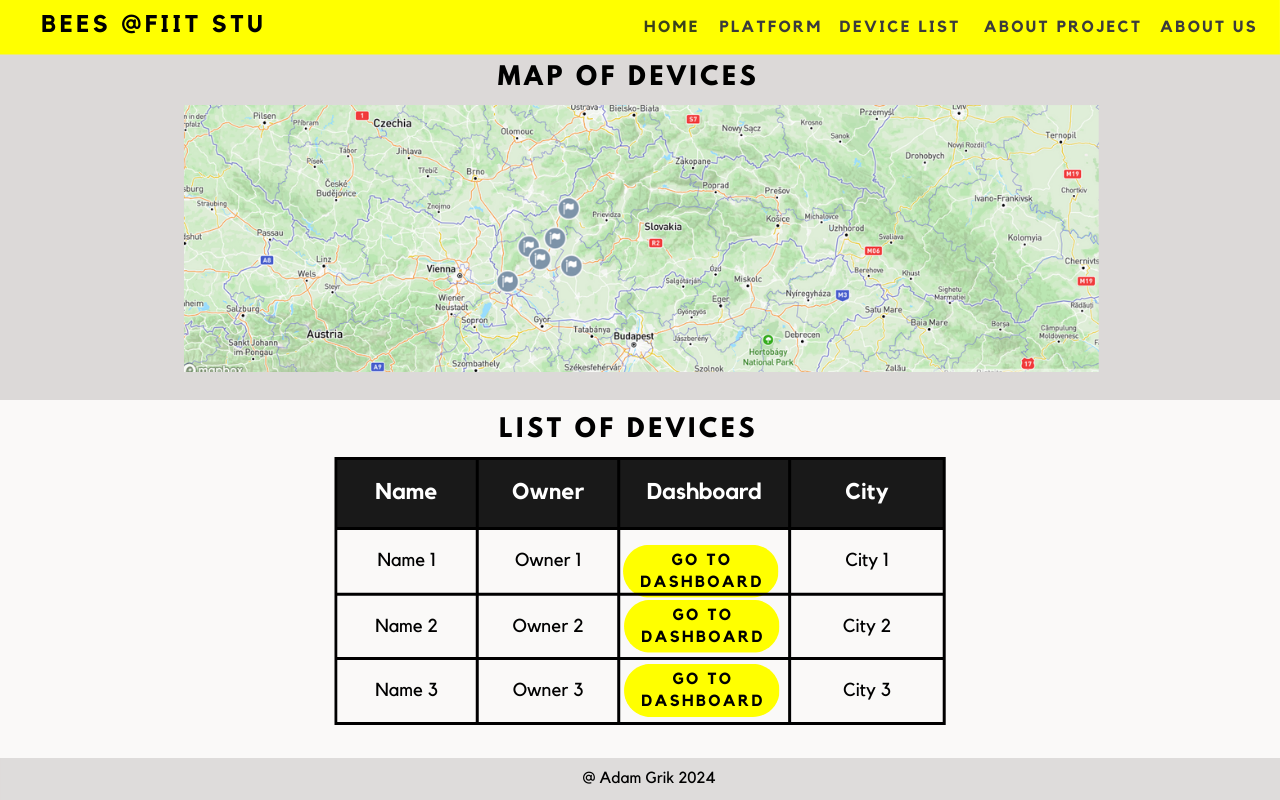Viewport: 1280px width, 800px height.
Task: Click the BEES @FIIT STU site title
Action: coord(153,25)
